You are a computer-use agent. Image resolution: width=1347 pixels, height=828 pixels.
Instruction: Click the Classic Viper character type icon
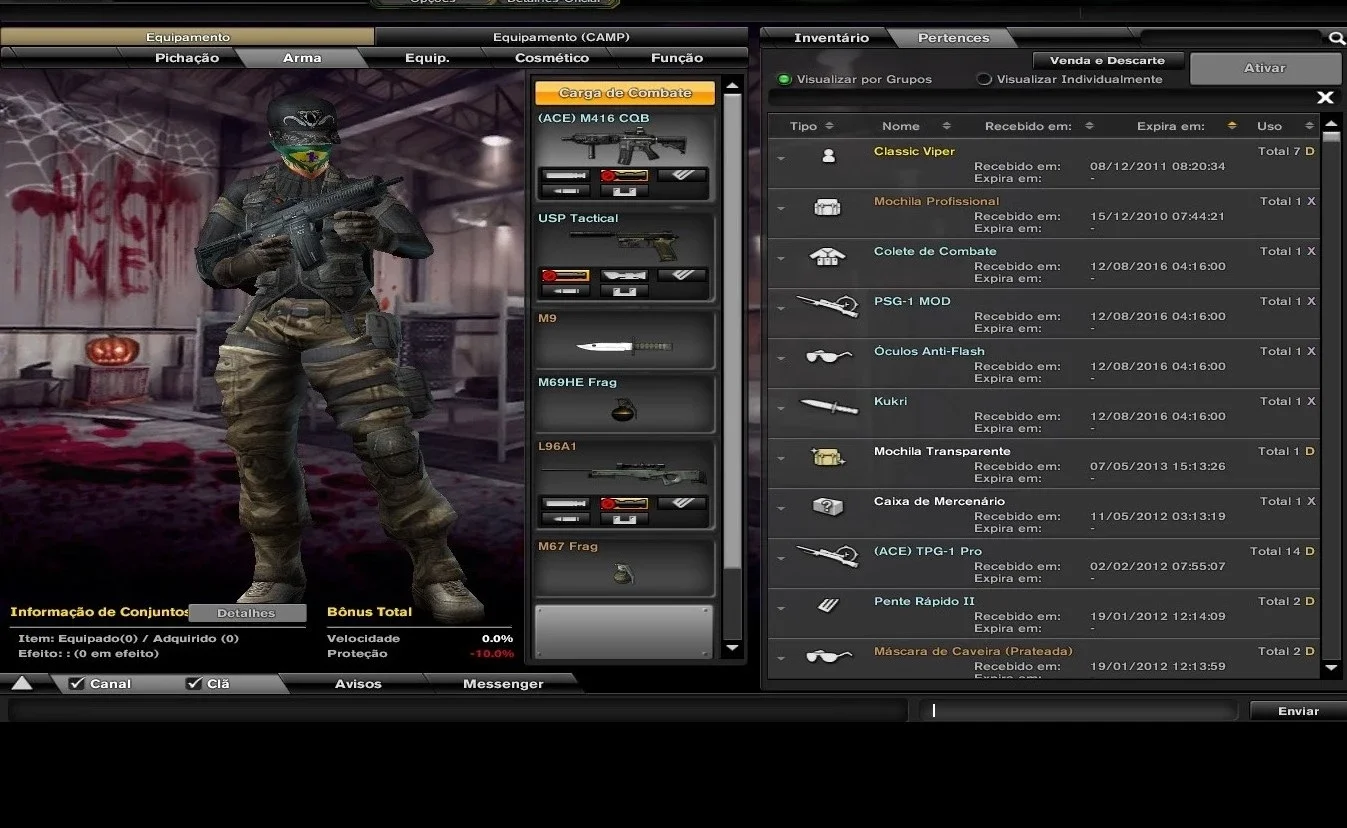(x=828, y=155)
